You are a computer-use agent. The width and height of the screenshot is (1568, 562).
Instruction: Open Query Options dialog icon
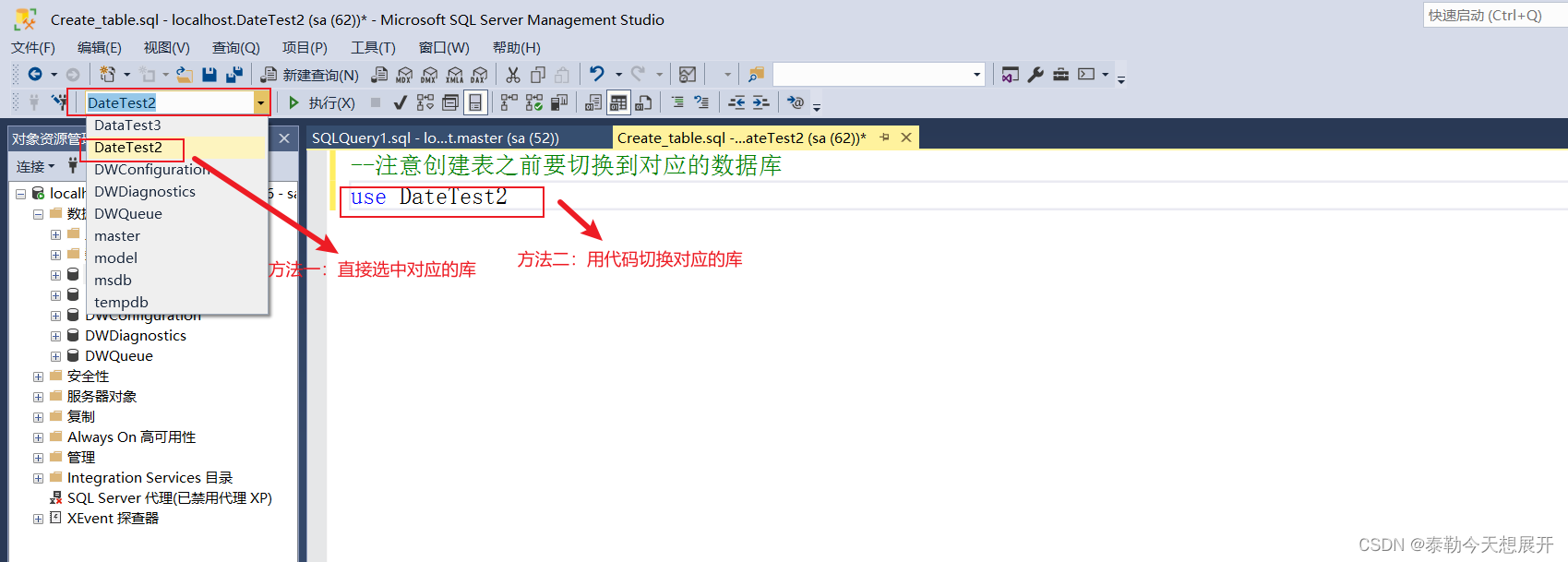tap(449, 102)
